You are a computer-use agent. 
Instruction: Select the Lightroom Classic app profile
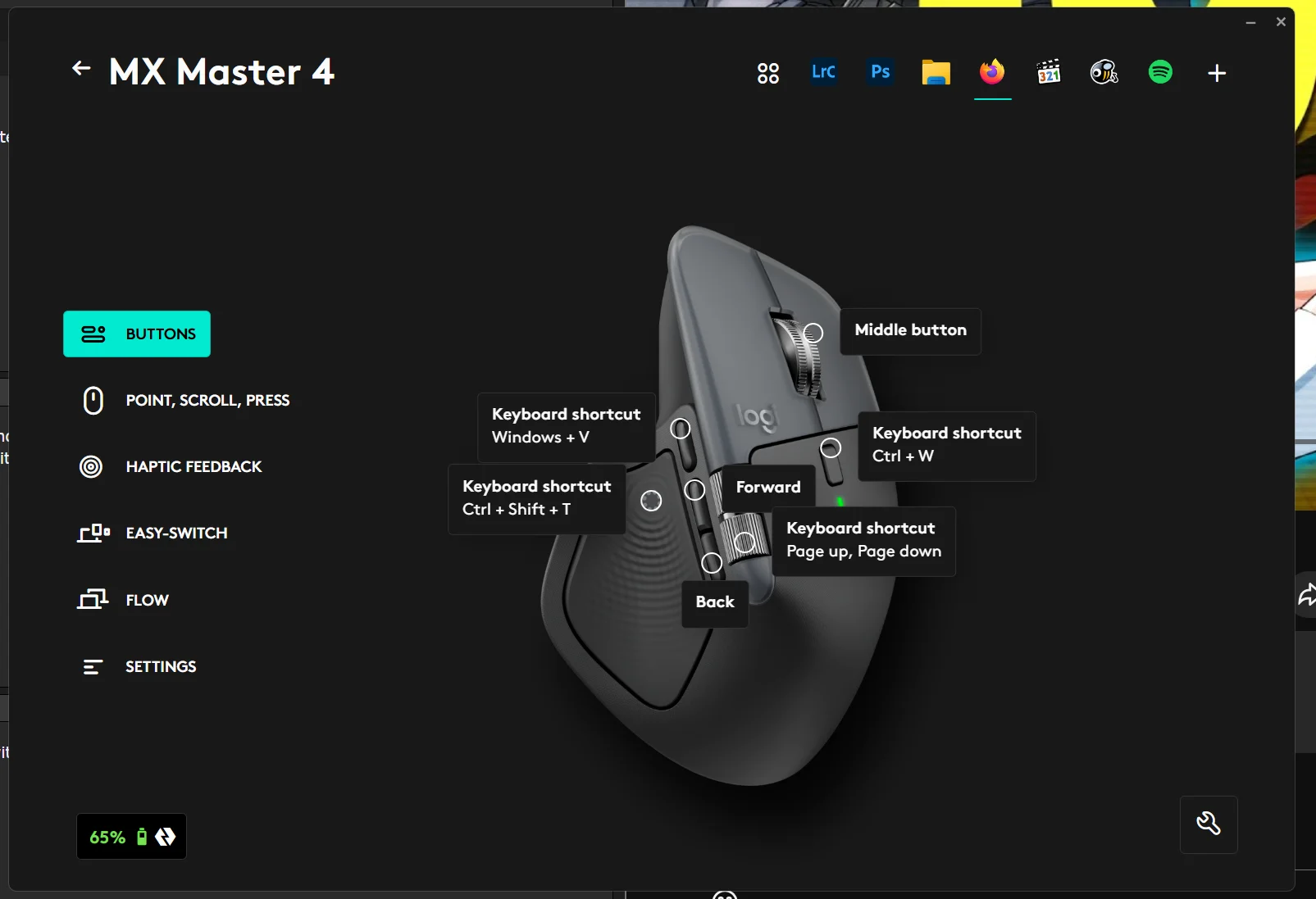point(823,72)
